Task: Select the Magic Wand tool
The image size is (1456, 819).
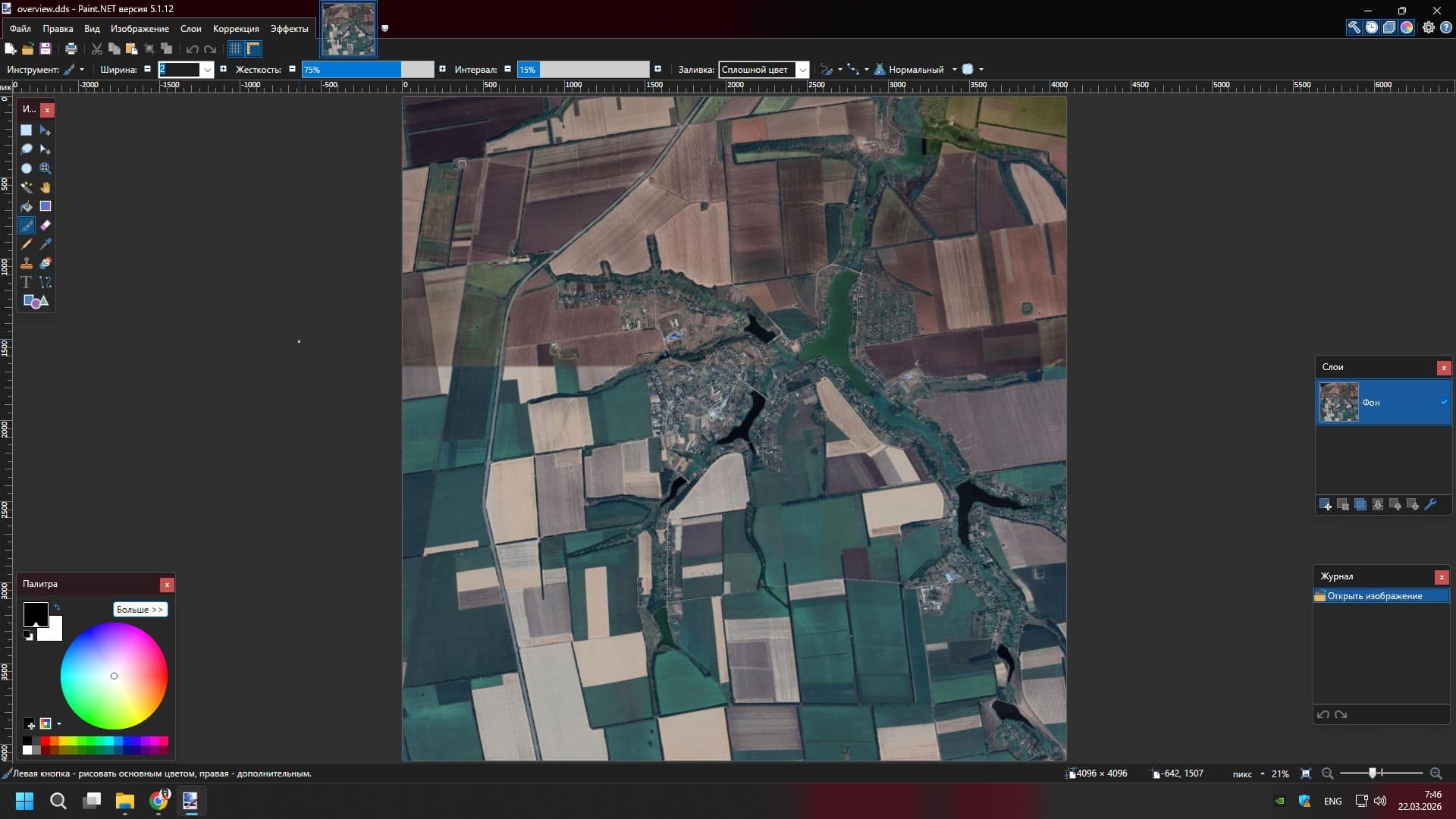Action: 26,187
